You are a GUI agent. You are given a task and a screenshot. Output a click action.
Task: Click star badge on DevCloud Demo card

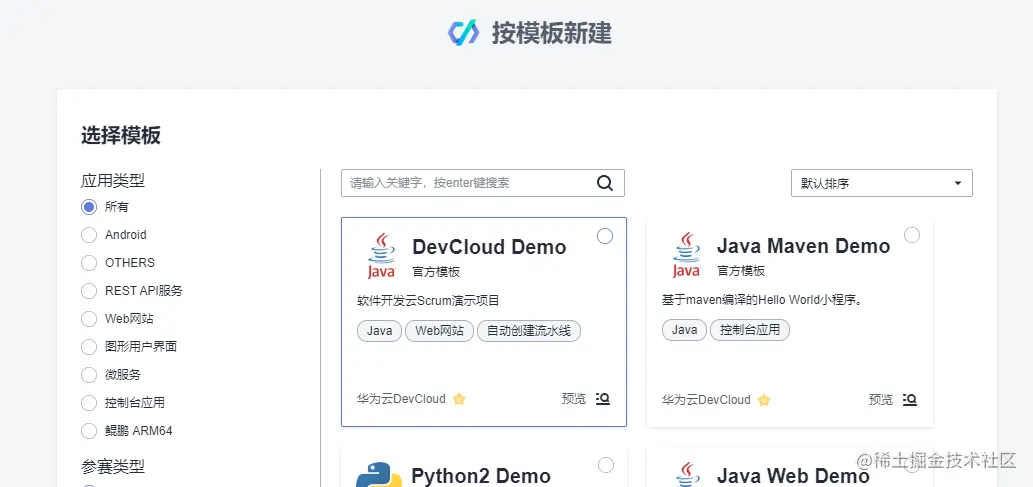pyautogui.click(x=459, y=399)
